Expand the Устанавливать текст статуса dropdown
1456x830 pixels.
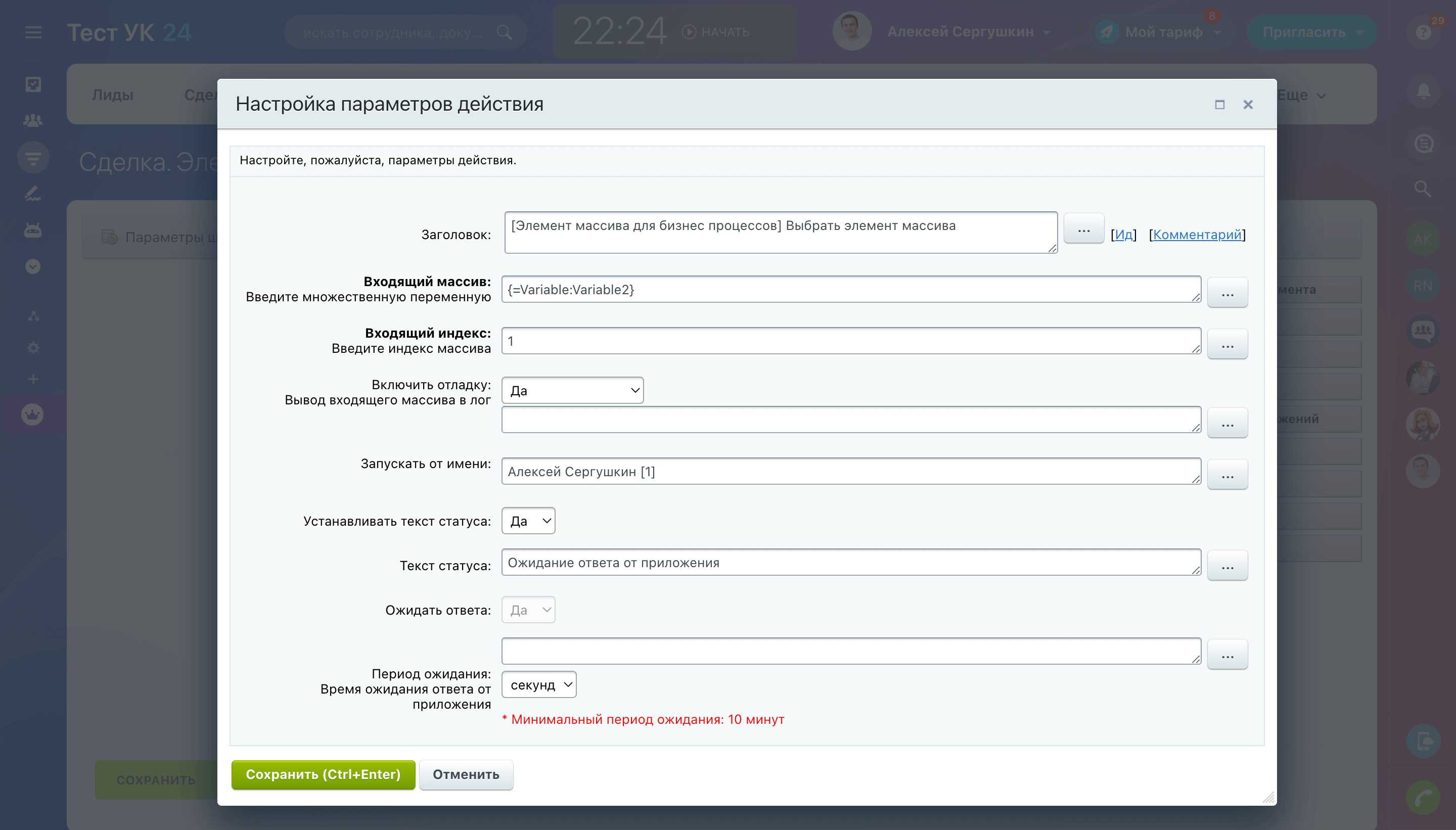[x=528, y=521]
